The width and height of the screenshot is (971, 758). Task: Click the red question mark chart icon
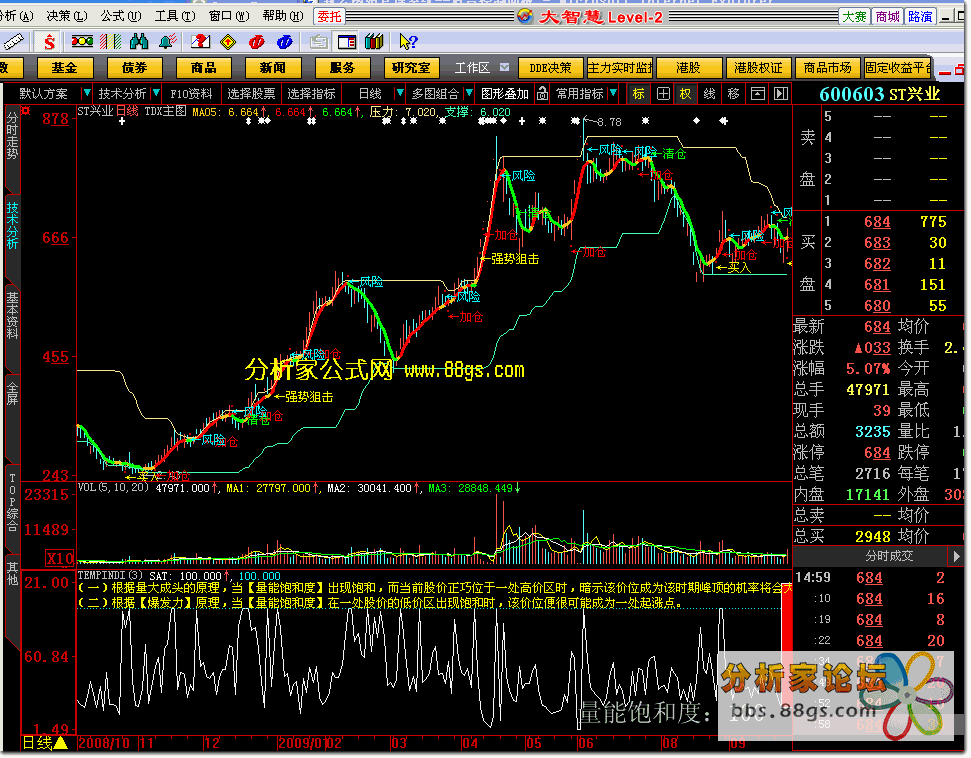(200, 41)
